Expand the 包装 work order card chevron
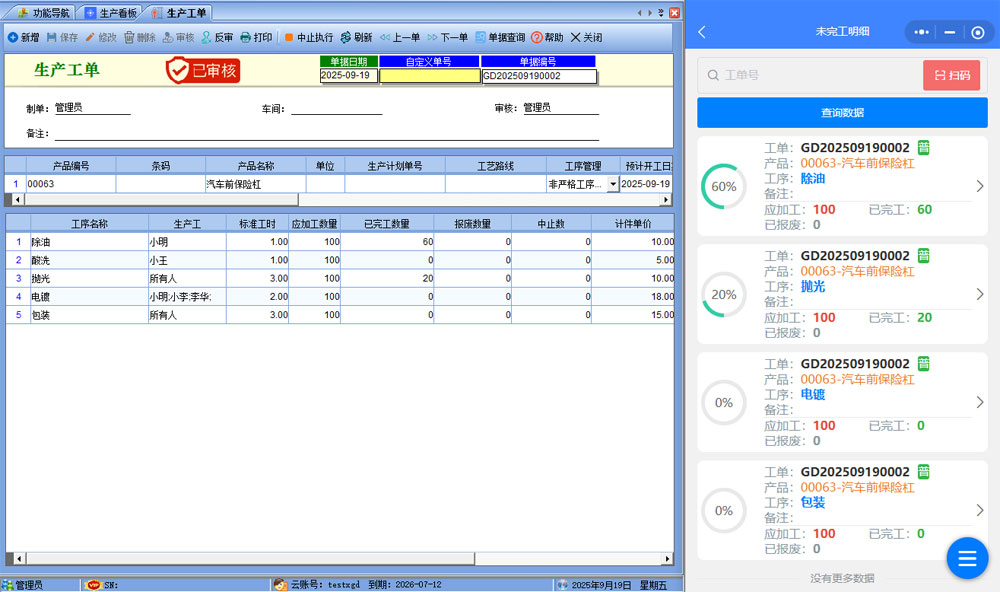Image resolution: width=1000 pixels, height=592 pixels. (979, 510)
